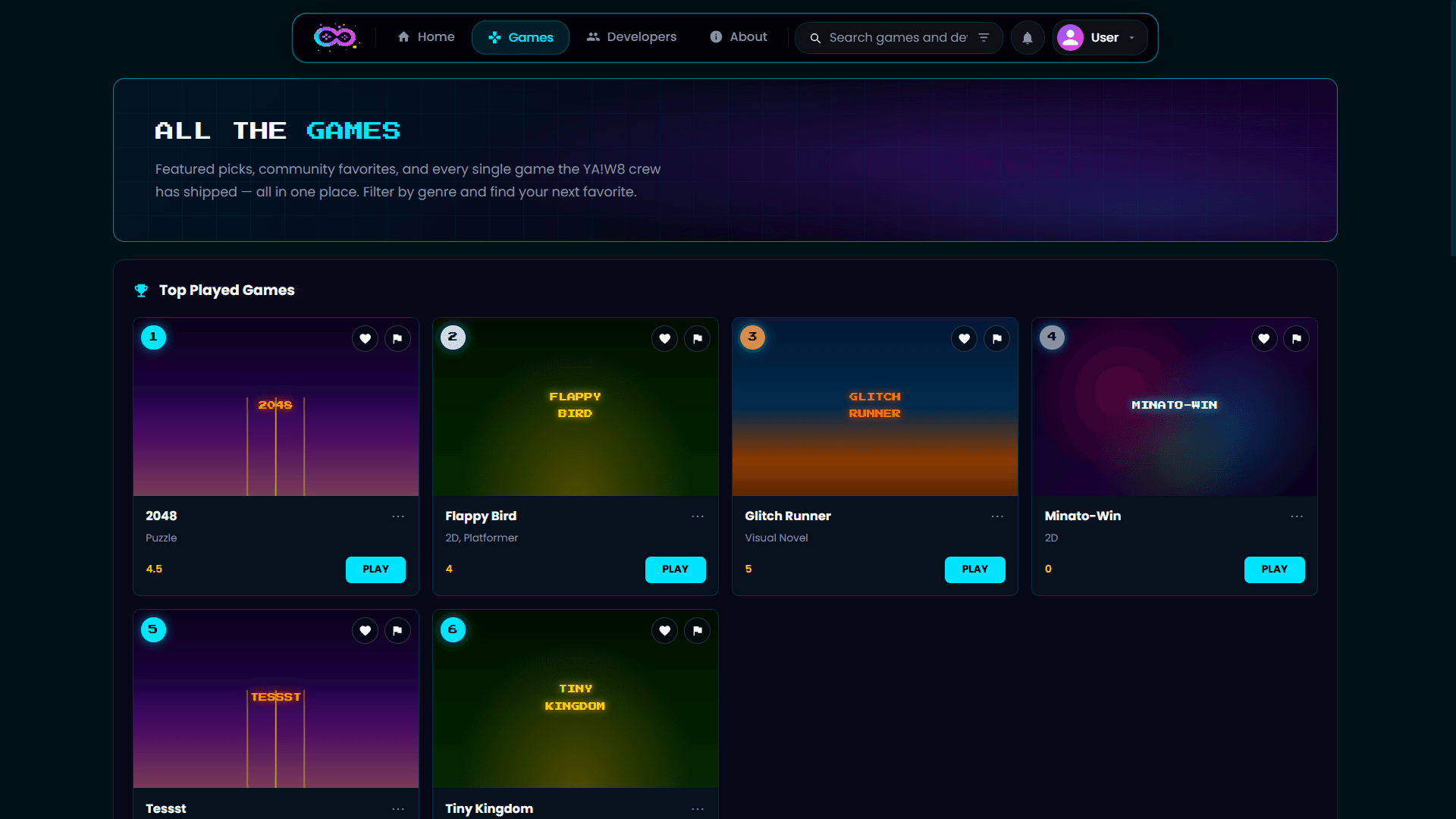This screenshot has width=1456, height=819.
Task: Favorite Glitch Runner with heart icon
Action: click(964, 338)
